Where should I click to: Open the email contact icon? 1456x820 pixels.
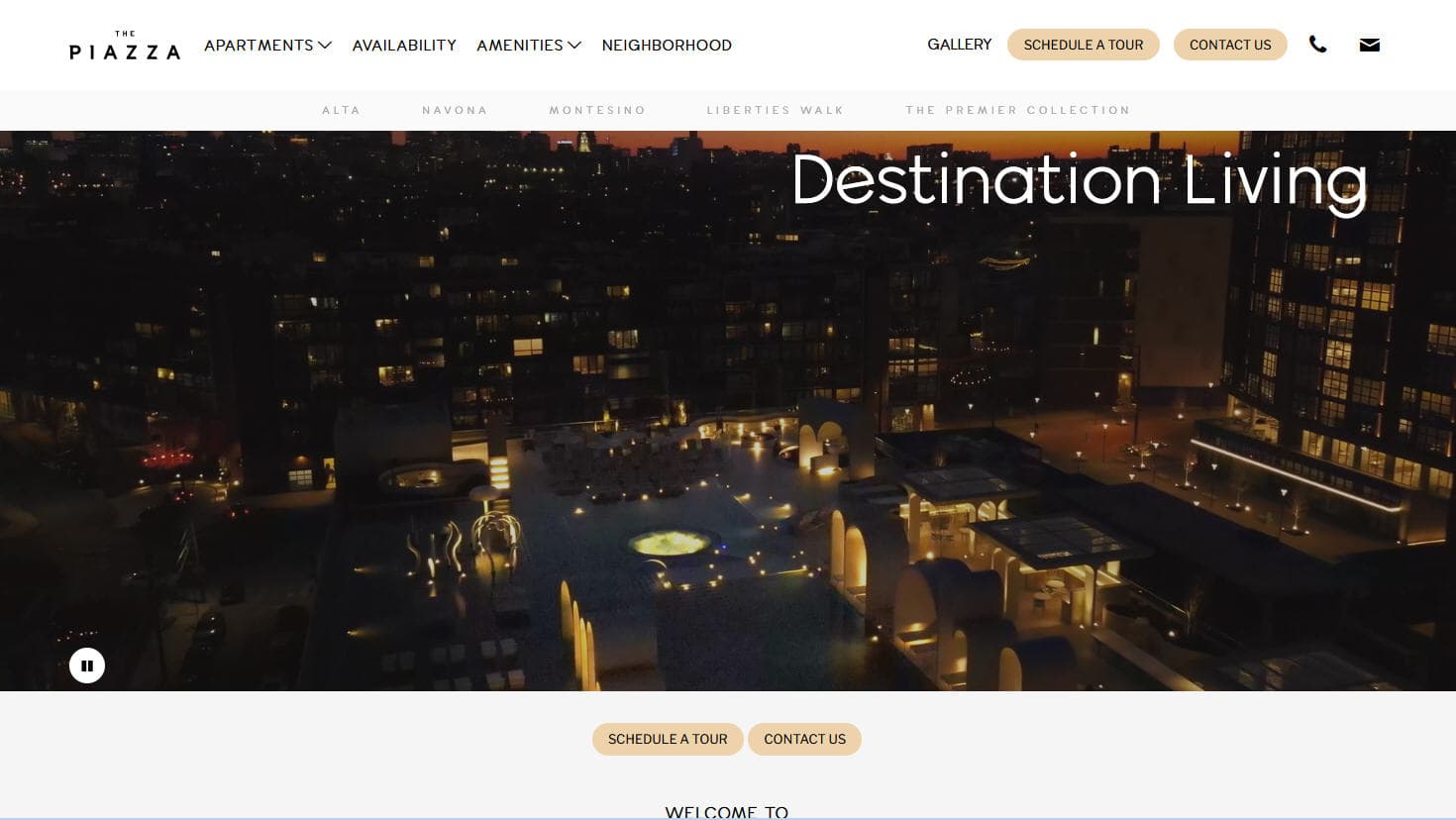point(1369,44)
